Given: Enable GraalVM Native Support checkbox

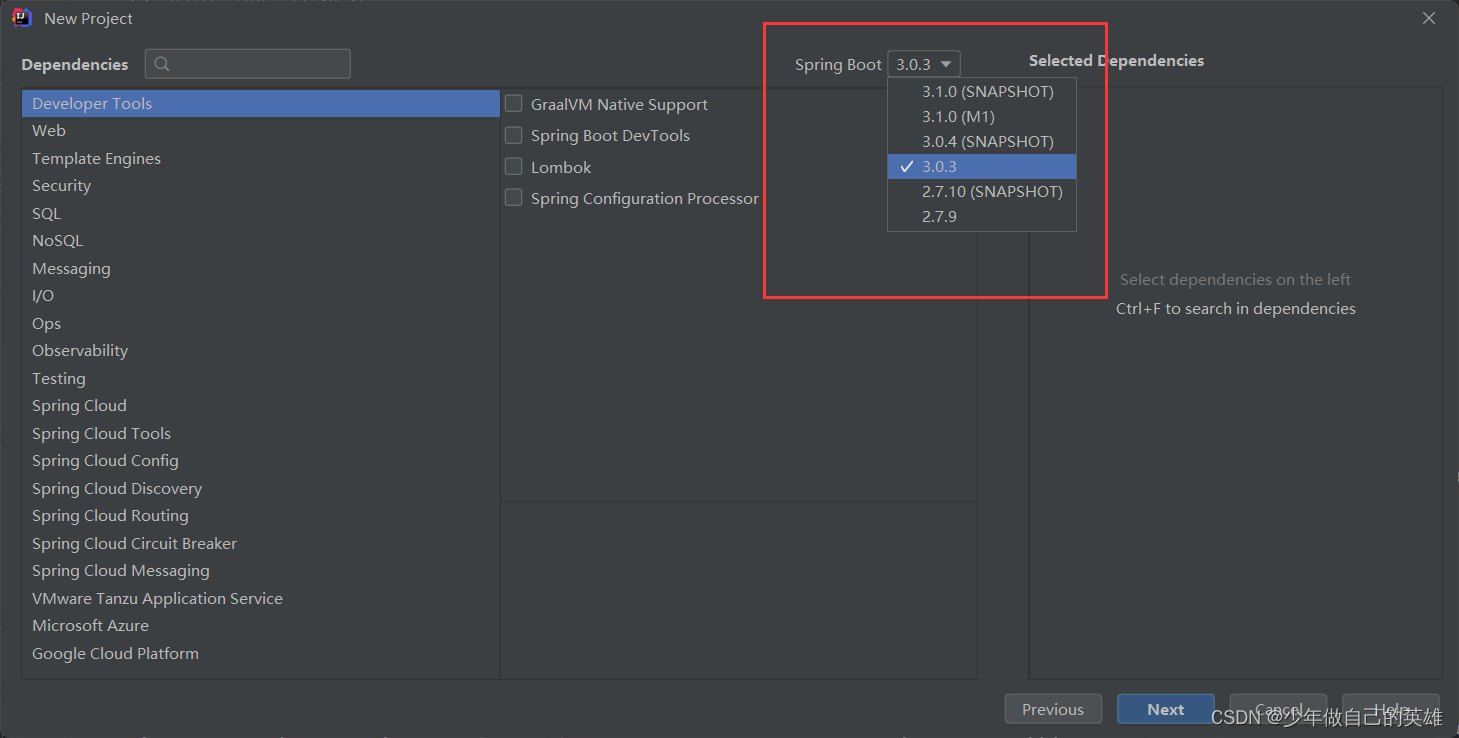Looking at the screenshot, I should point(513,104).
